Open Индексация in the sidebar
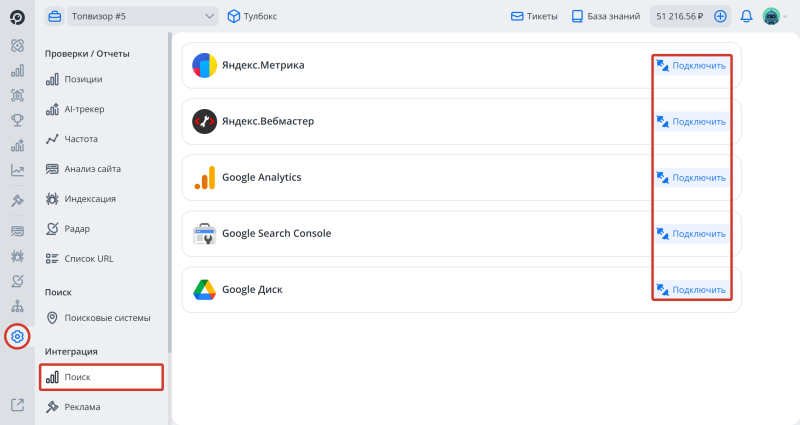Image resolution: width=800 pixels, height=425 pixels. [102, 199]
